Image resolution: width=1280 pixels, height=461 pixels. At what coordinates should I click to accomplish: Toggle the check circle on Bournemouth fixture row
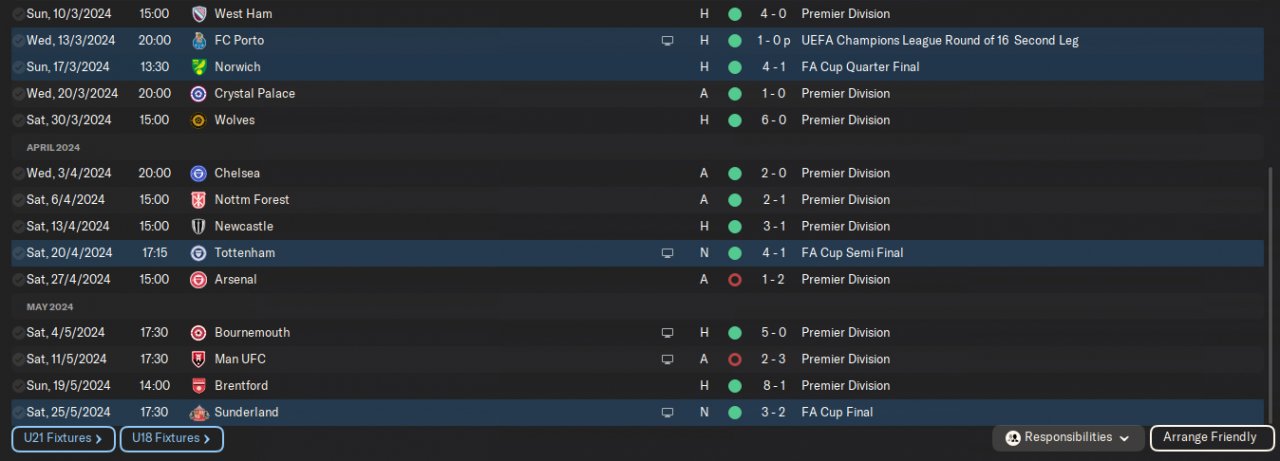point(18,332)
